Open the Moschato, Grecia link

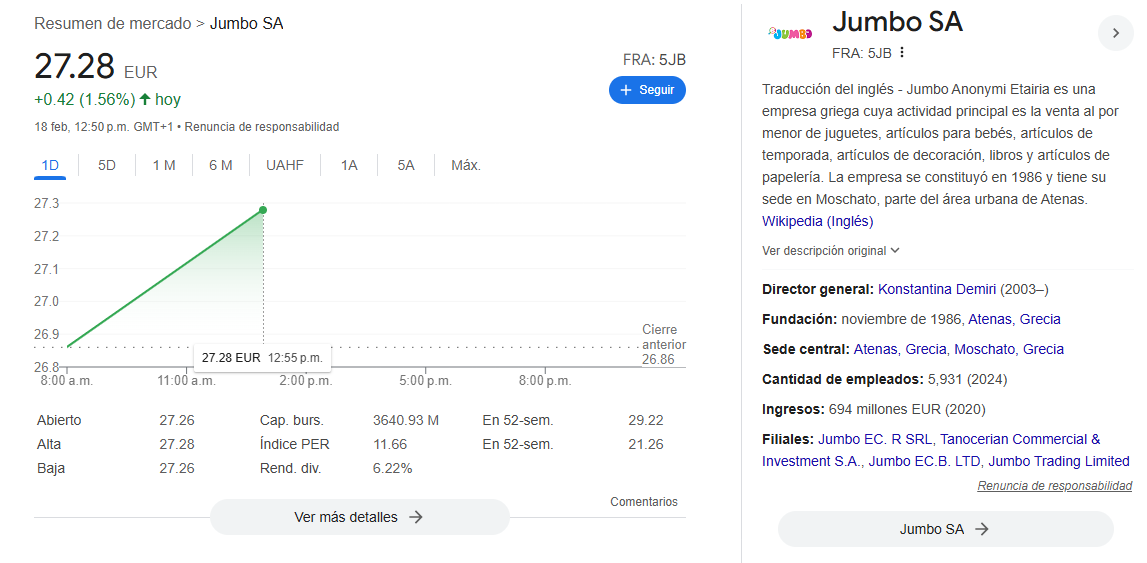point(1009,349)
